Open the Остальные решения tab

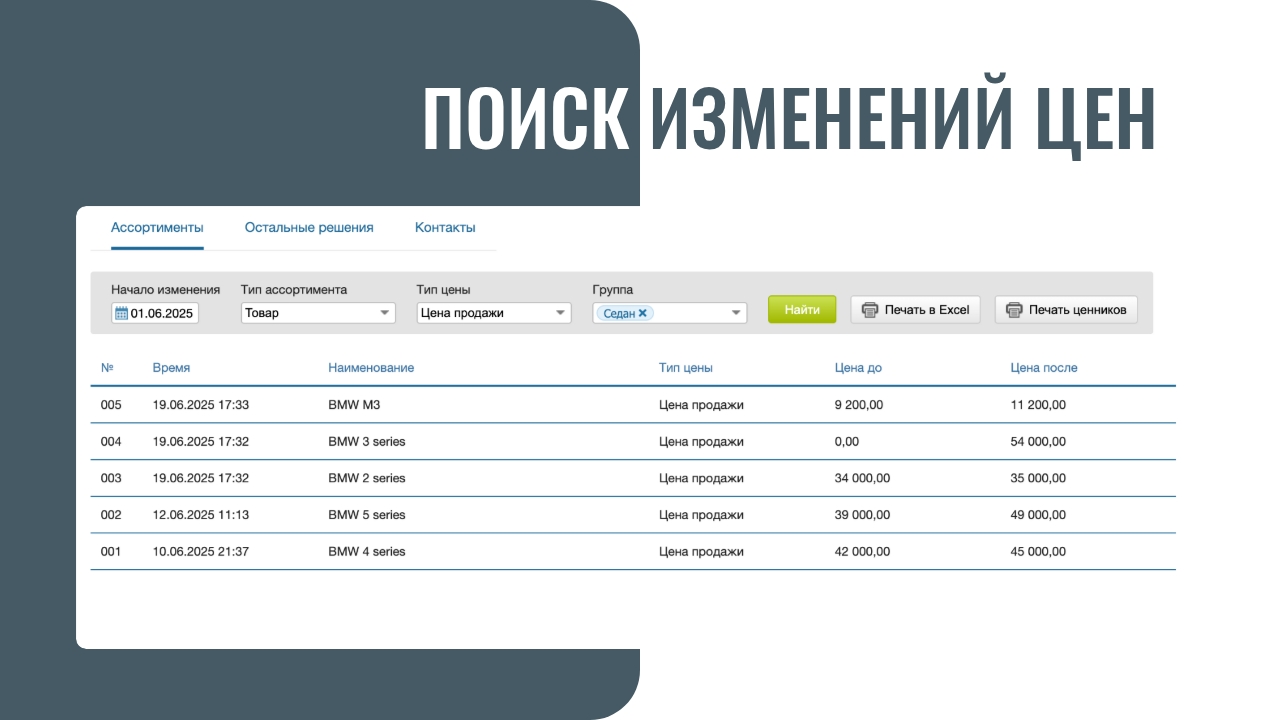pyautogui.click(x=309, y=228)
